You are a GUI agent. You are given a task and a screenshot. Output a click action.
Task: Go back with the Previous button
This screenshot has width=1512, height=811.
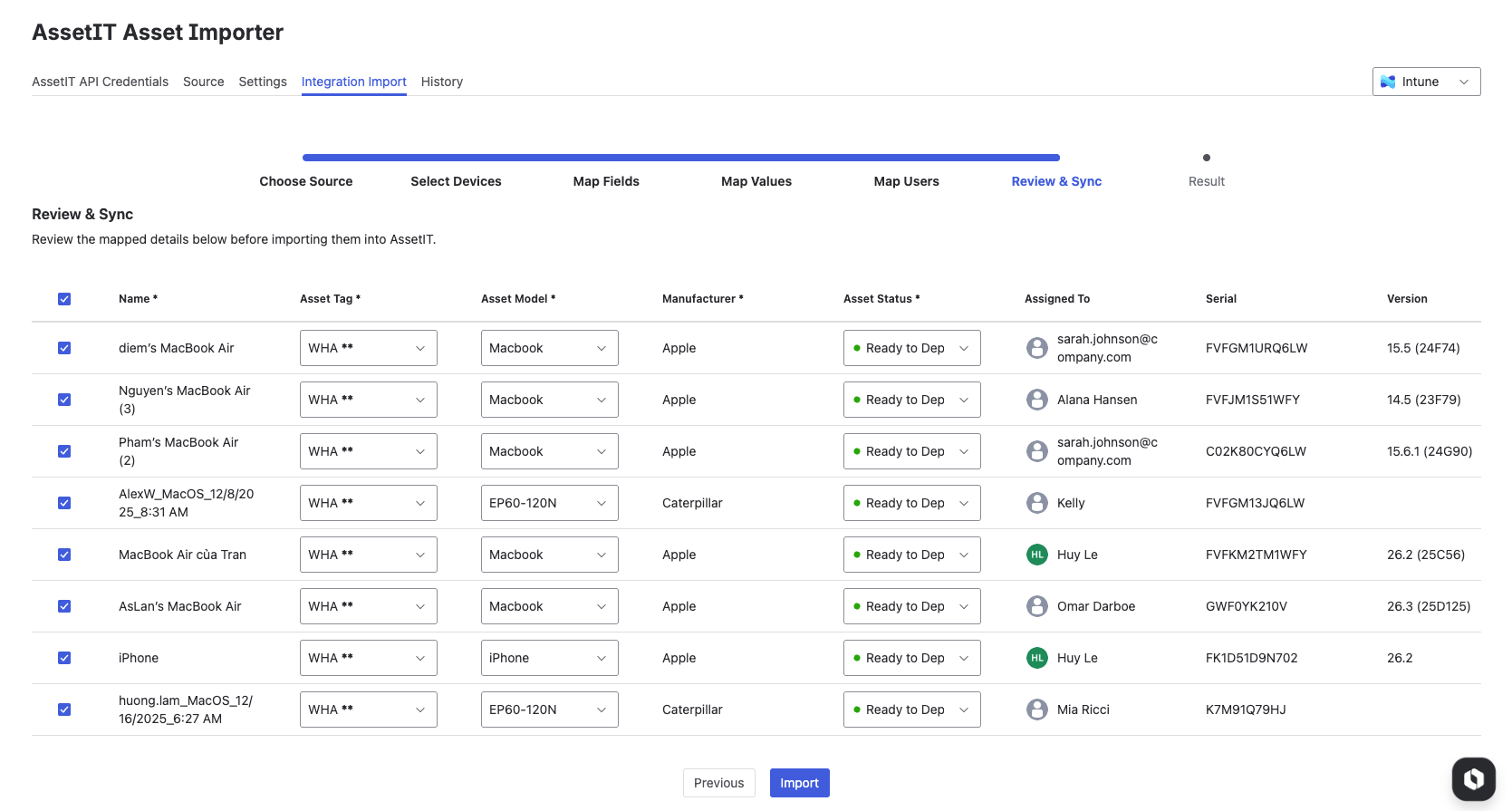pos(718,783)
